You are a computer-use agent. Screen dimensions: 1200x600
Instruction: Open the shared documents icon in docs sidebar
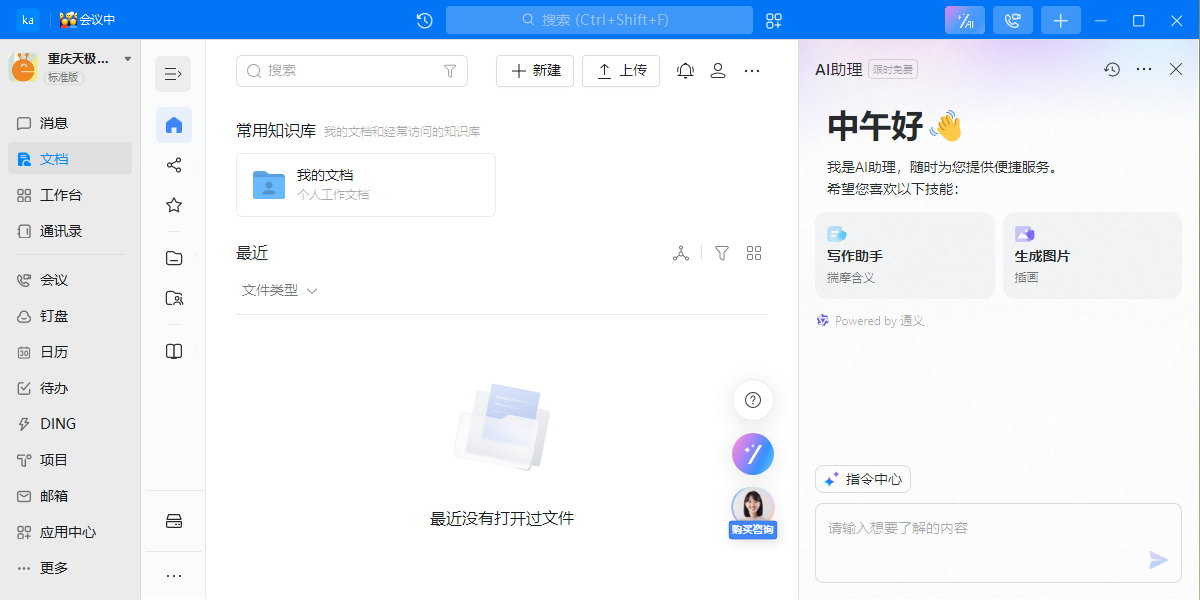174,165
